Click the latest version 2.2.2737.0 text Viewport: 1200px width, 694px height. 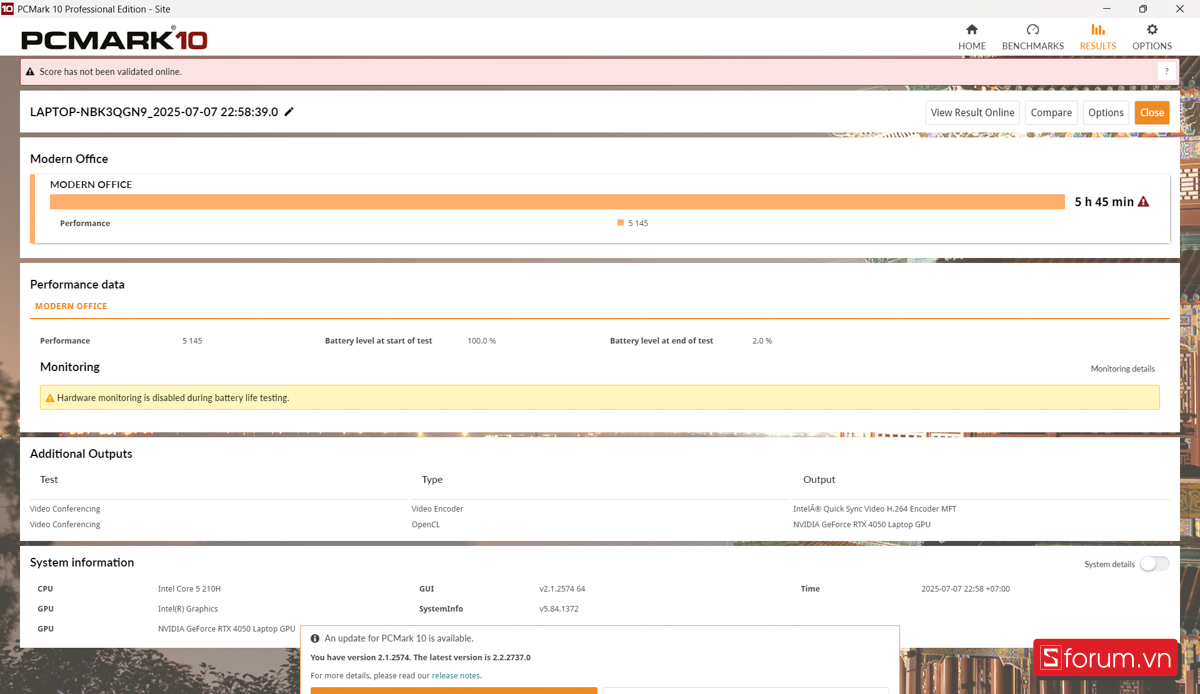470,658
